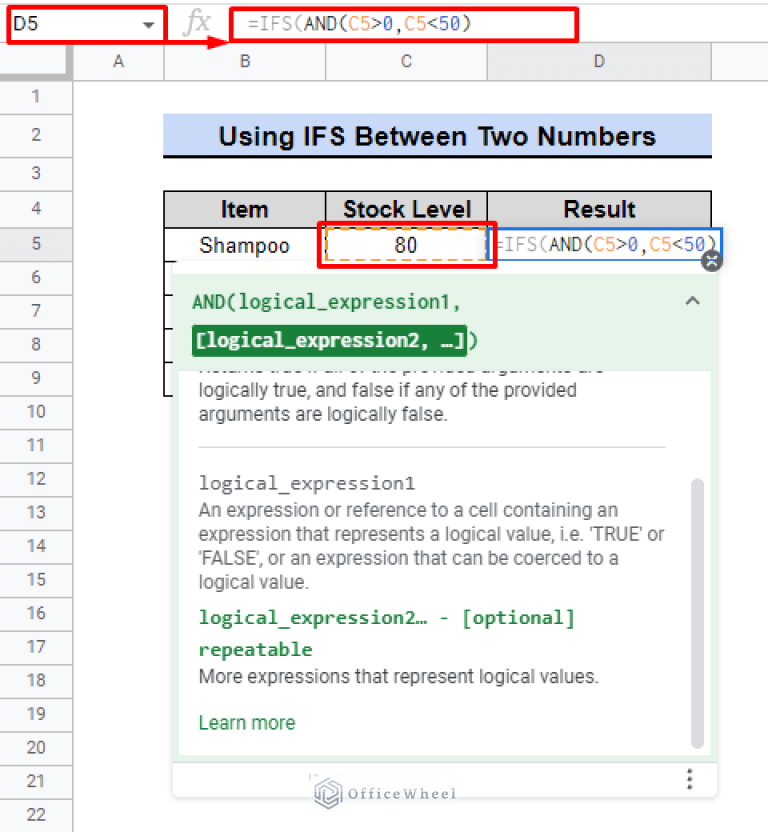Screen dimensions: 768x832
Task: Click the select-all corner box
Action: pyautogui.click(x=36, y=62)
